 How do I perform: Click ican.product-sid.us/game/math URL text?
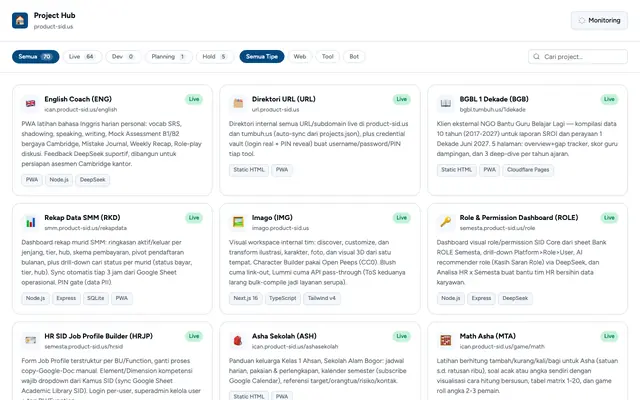point(502,347)
